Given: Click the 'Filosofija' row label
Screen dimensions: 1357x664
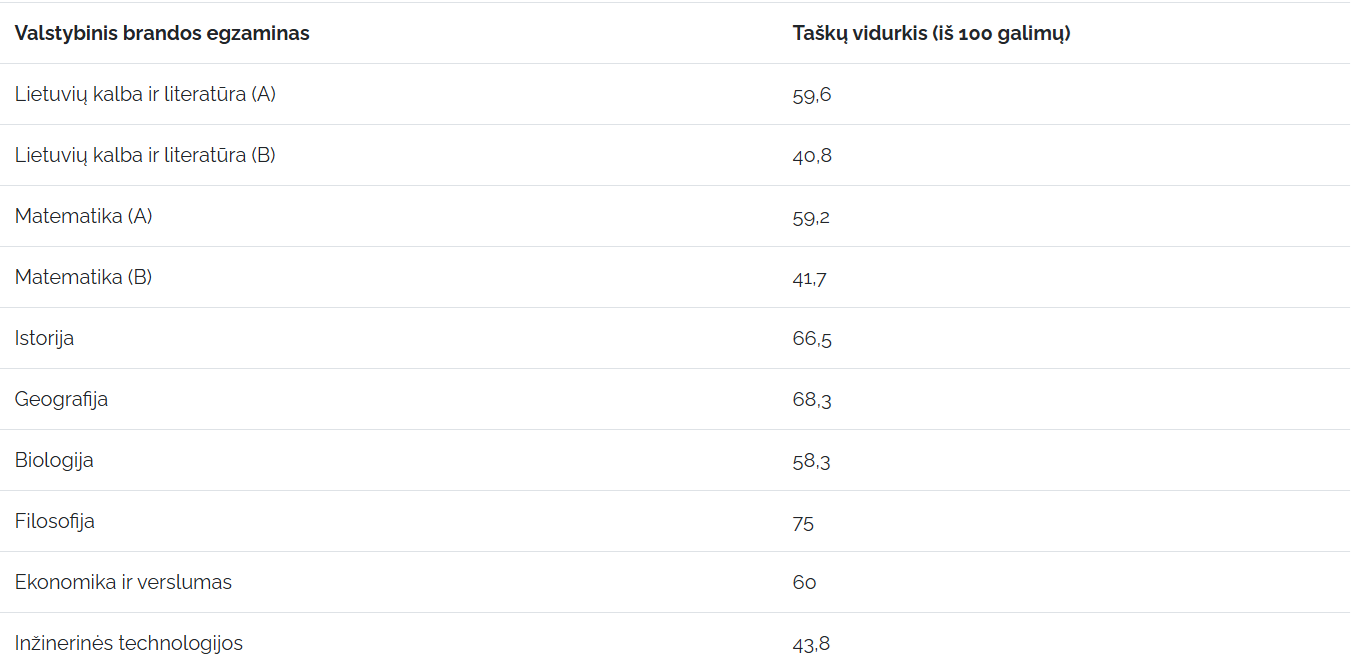Looking at the screenshot, I should (x=55, y=521).
